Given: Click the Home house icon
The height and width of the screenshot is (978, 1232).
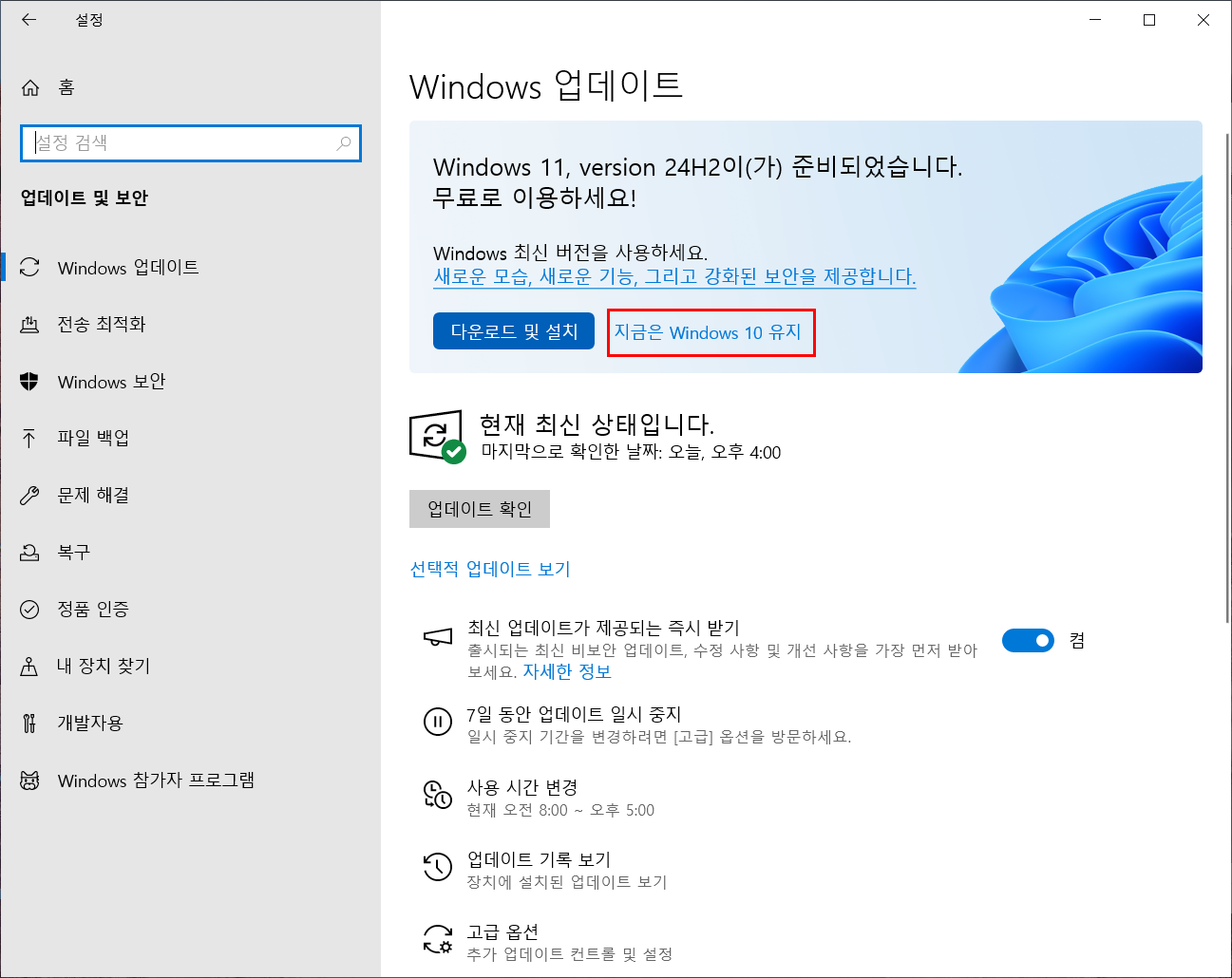Looking at the screenshot, I should click(x=30, y=87).
